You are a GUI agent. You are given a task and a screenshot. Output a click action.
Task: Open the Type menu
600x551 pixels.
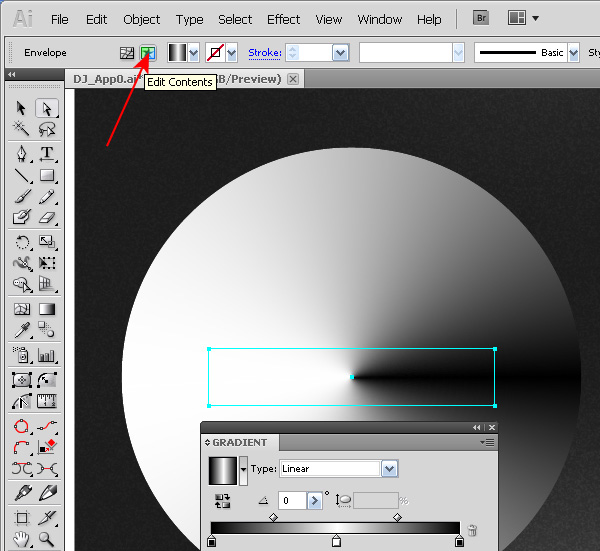[189, 20]
